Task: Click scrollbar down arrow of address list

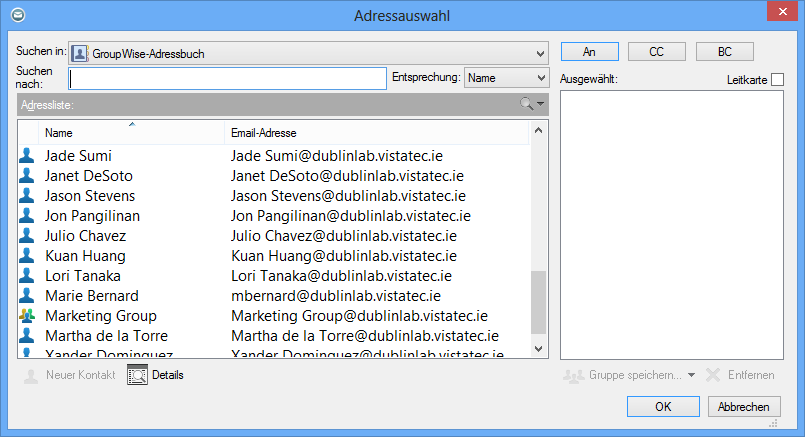Action: [538, 349]
